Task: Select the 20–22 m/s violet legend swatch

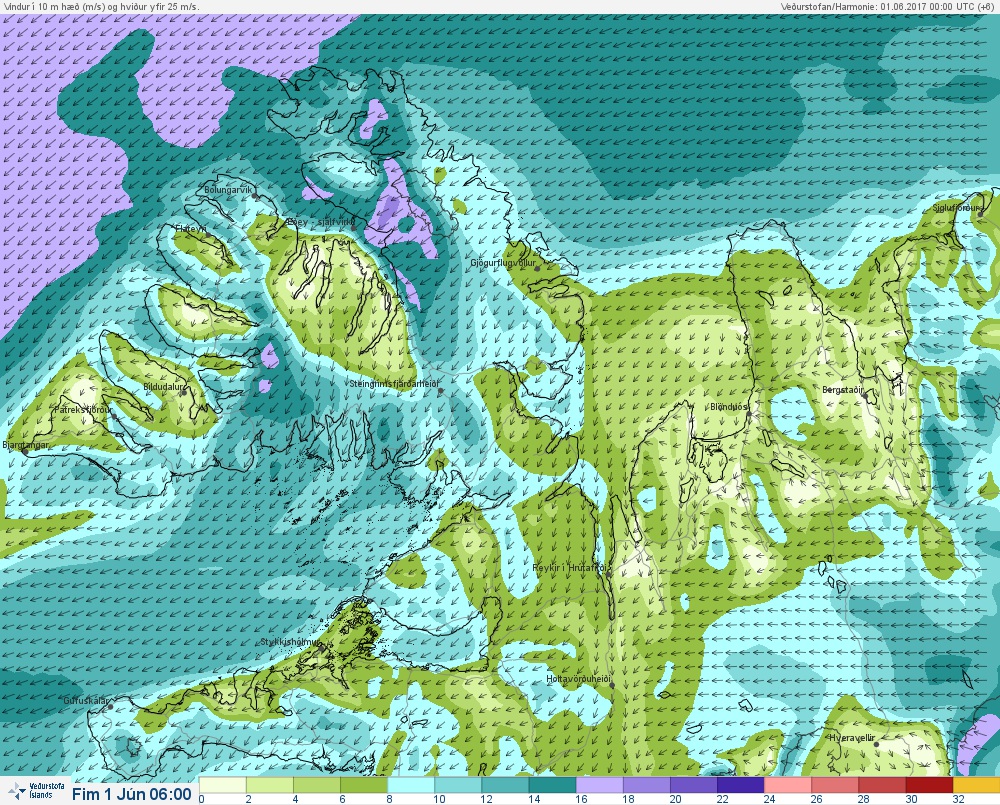Action: pyautogui.click(x=695, y=785)
